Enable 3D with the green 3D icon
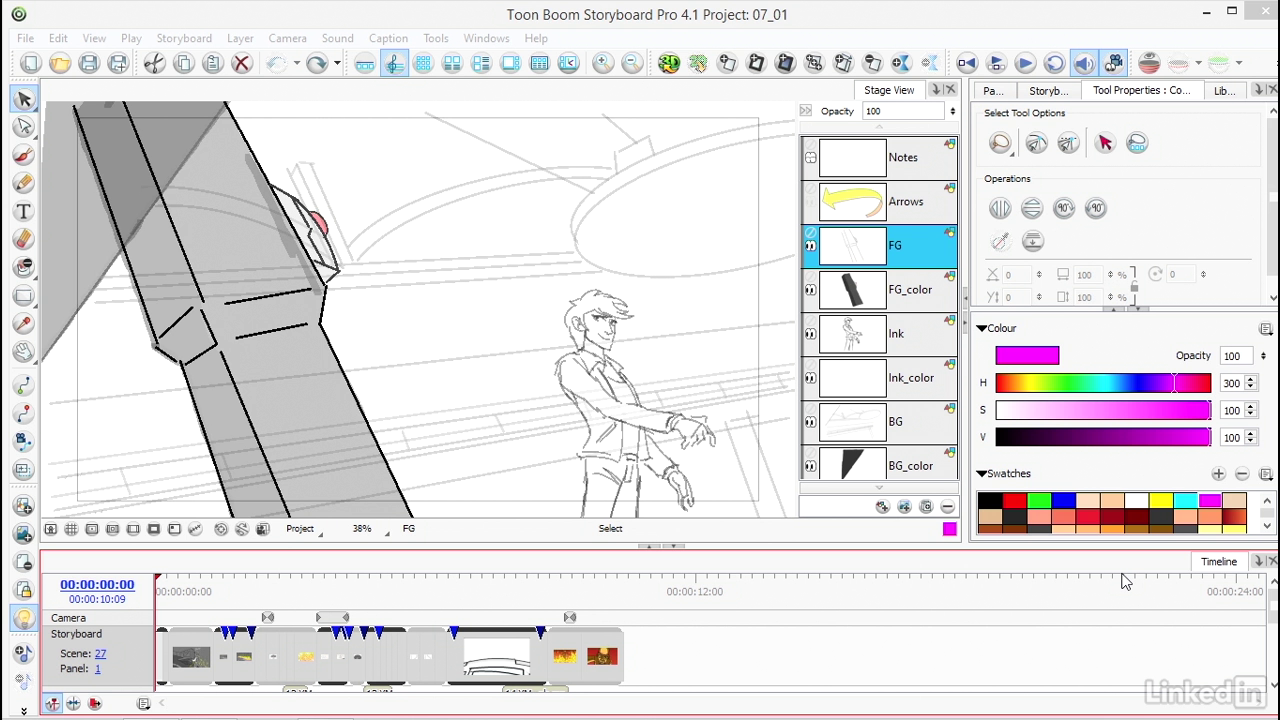 pos(669,64)
